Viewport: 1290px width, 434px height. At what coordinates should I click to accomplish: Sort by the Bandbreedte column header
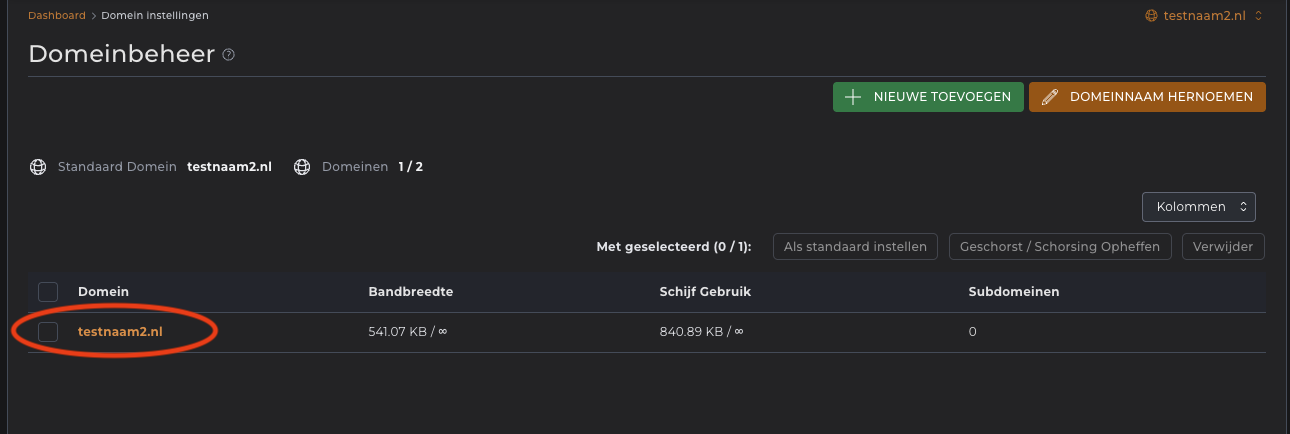(x=411, y=292)
